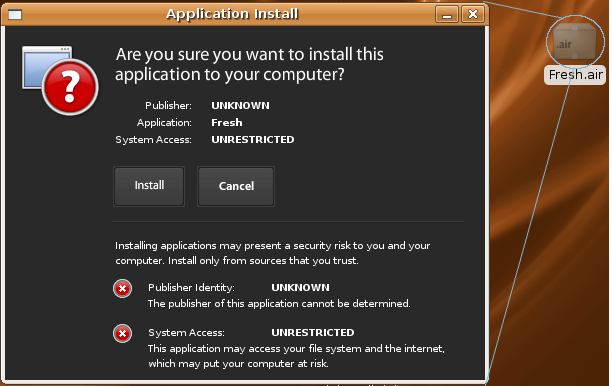The height and width of the screenshot is (386, 612).
Task: Click the Application Install title text
Action: tap(232, 14)
